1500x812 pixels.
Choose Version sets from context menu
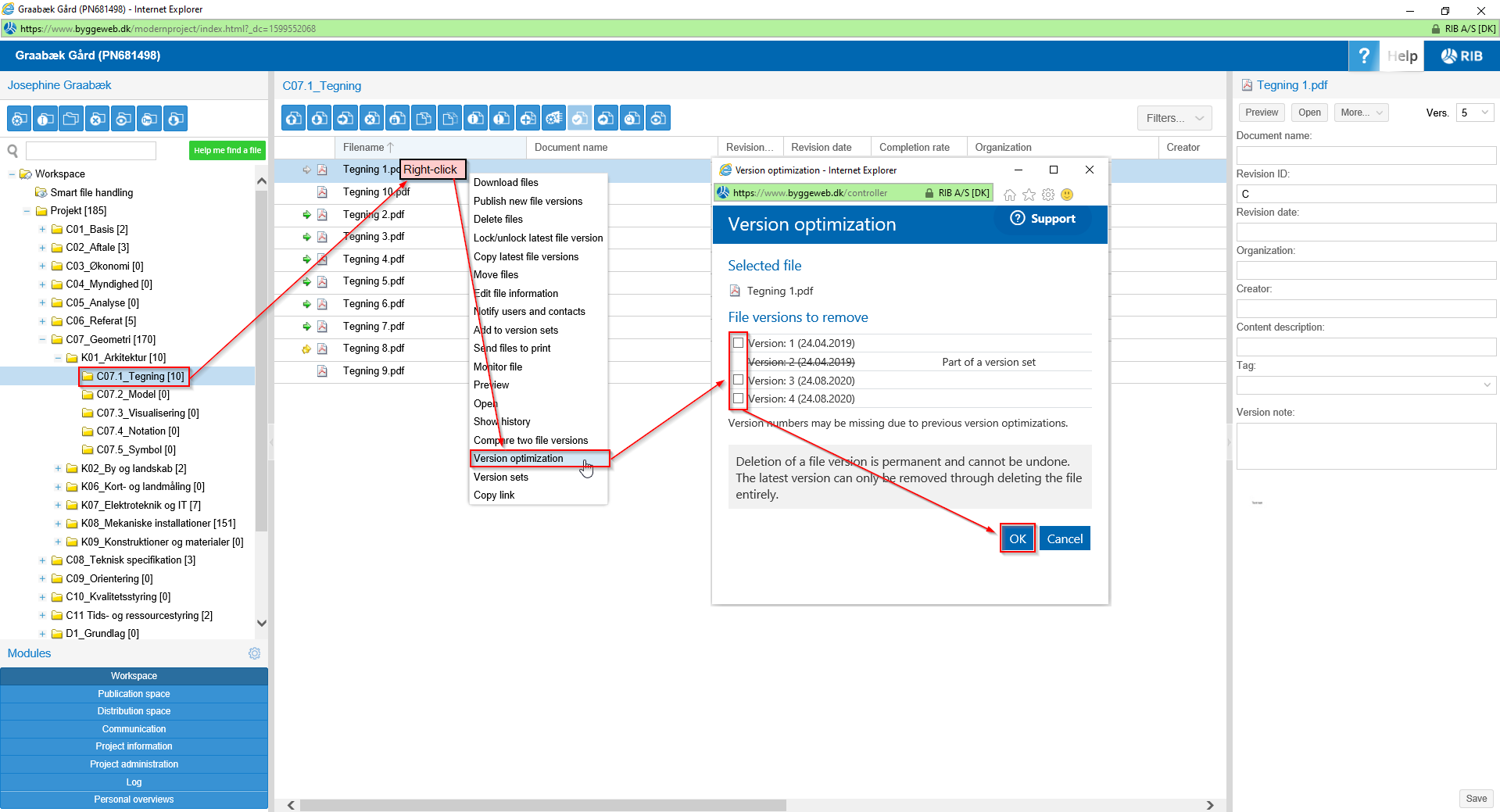tap(500, 477)
